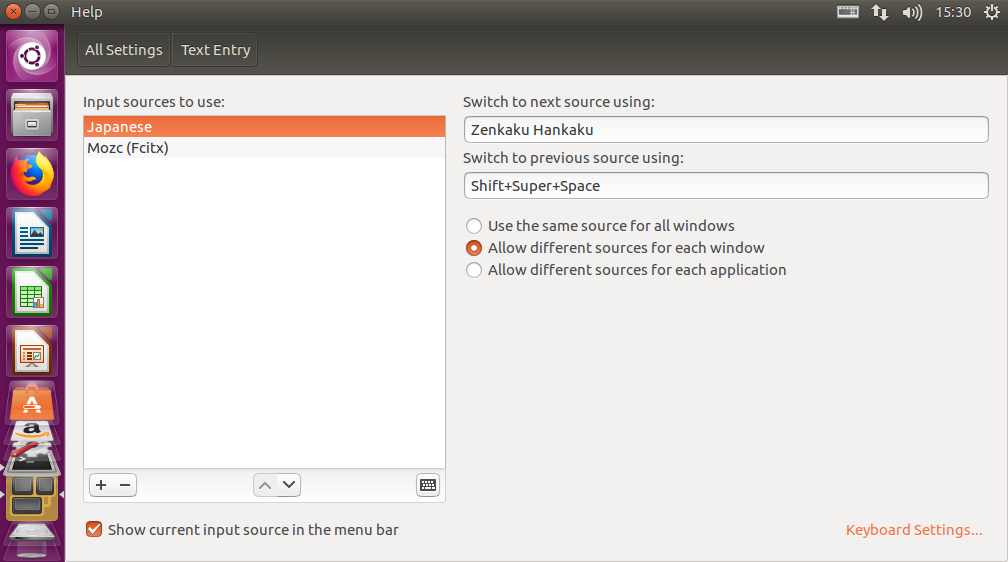Open the Ubuntu Dash search launcher

click(x=32, y=56)
